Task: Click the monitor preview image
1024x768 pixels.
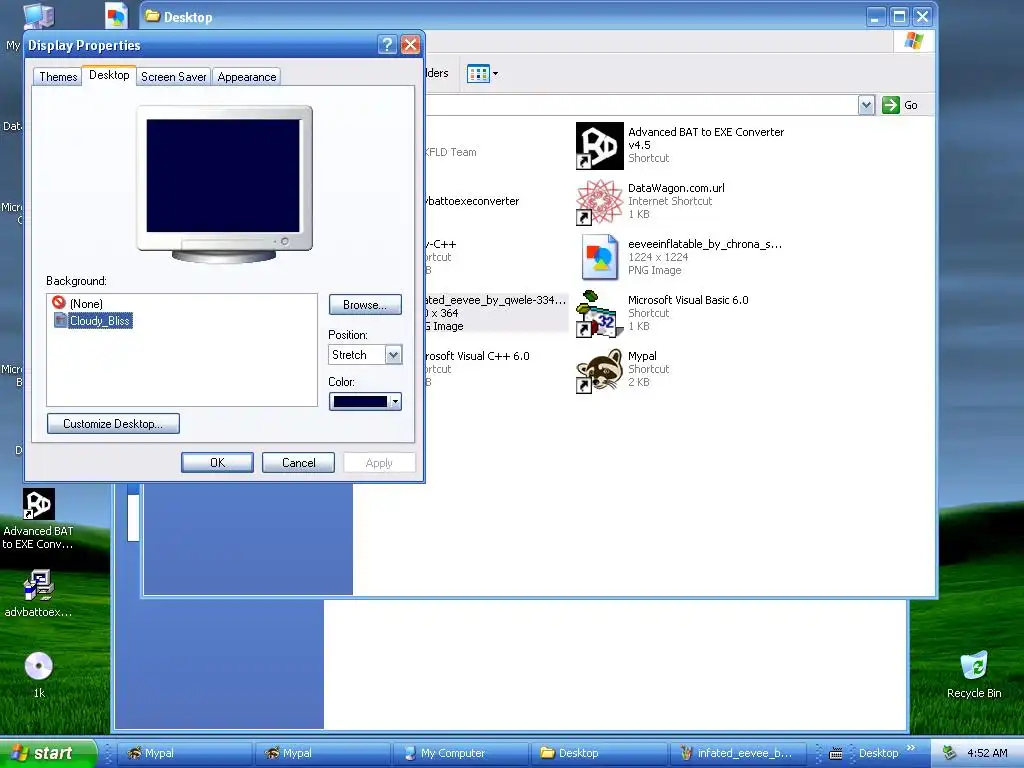Action: point(224,184)
